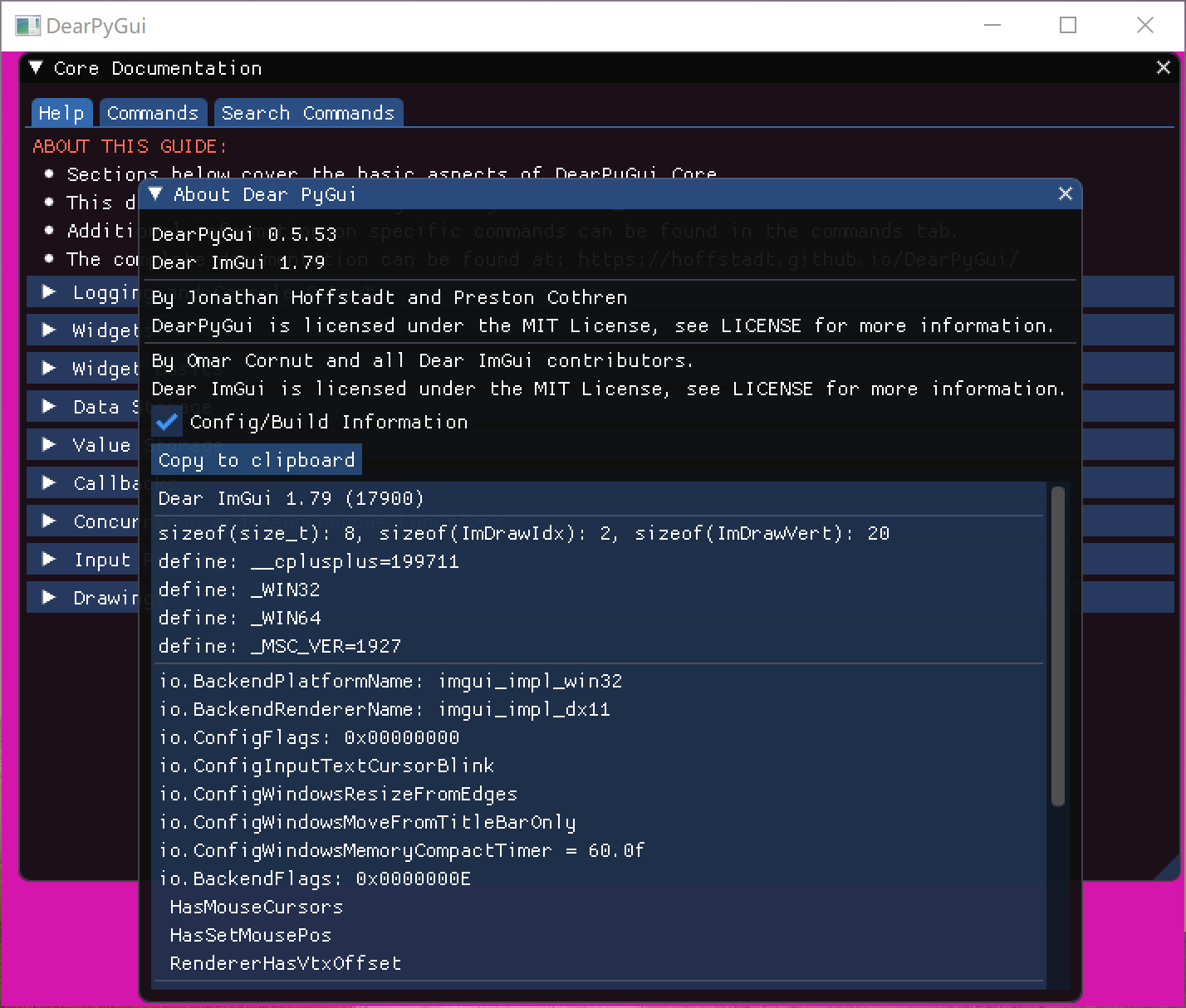Image resolution: width=1186 pixels, height=1008 pixels.
Task: Expand the Concurrency section arrow
Action: tap(49, 521)
